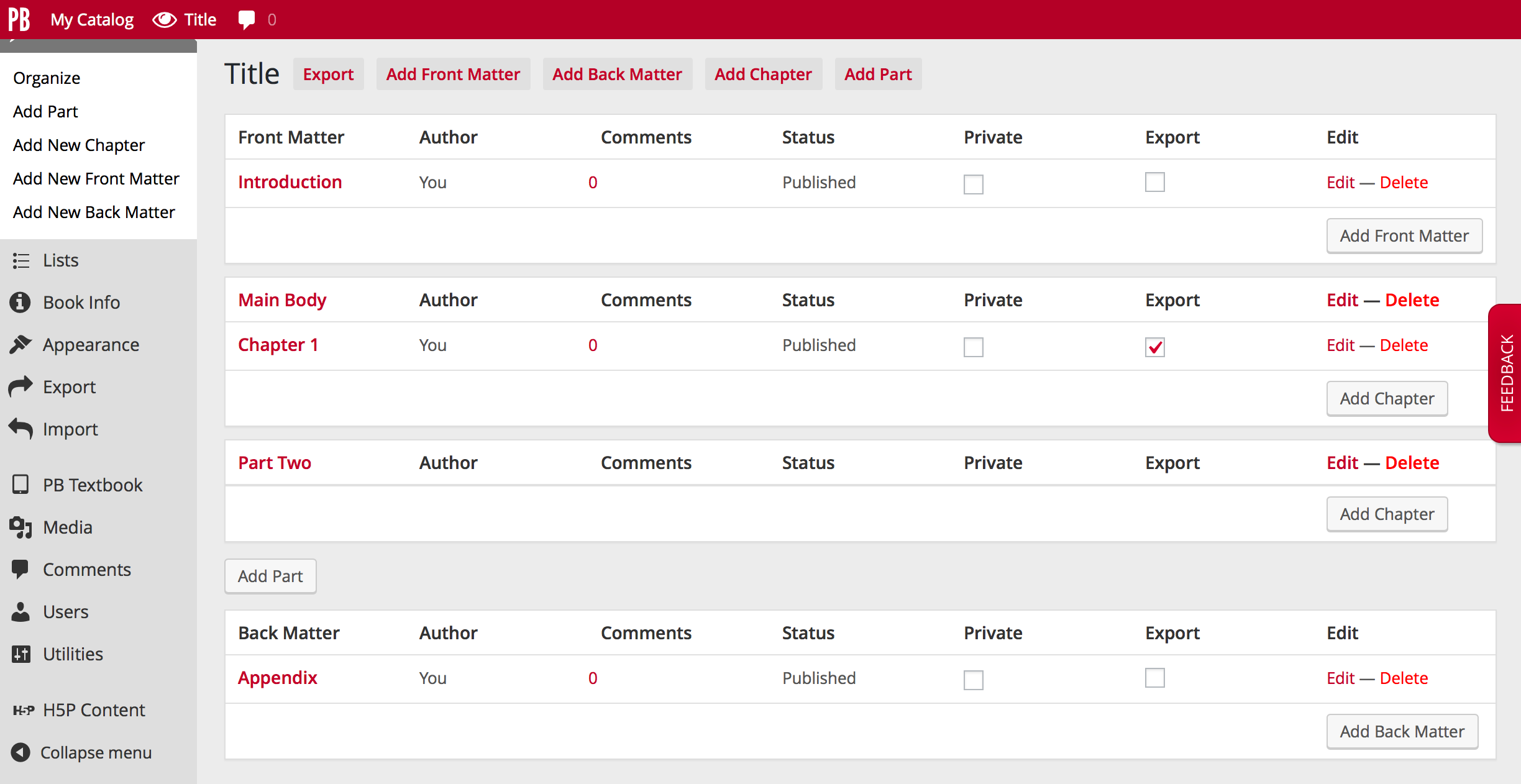Viewport: 1521px width, 784px height.
Task: Open Users menu label
Action: click(x=66, y=612)
